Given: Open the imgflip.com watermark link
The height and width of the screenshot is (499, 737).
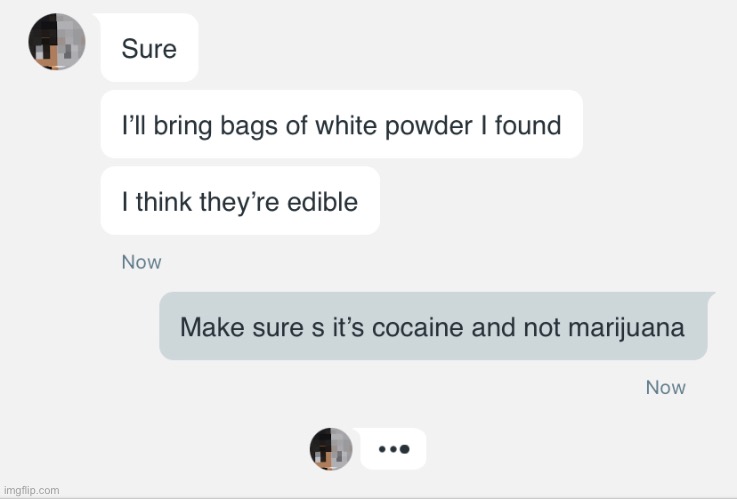Looking at the screenshot, I should 31,491.
